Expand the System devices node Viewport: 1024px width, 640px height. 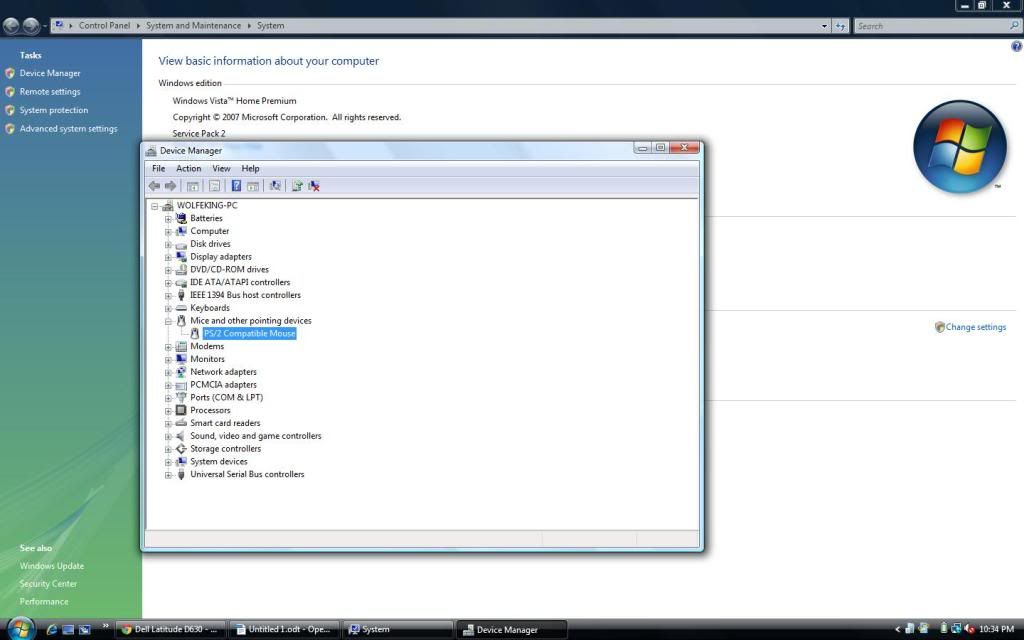pos(168,462)
